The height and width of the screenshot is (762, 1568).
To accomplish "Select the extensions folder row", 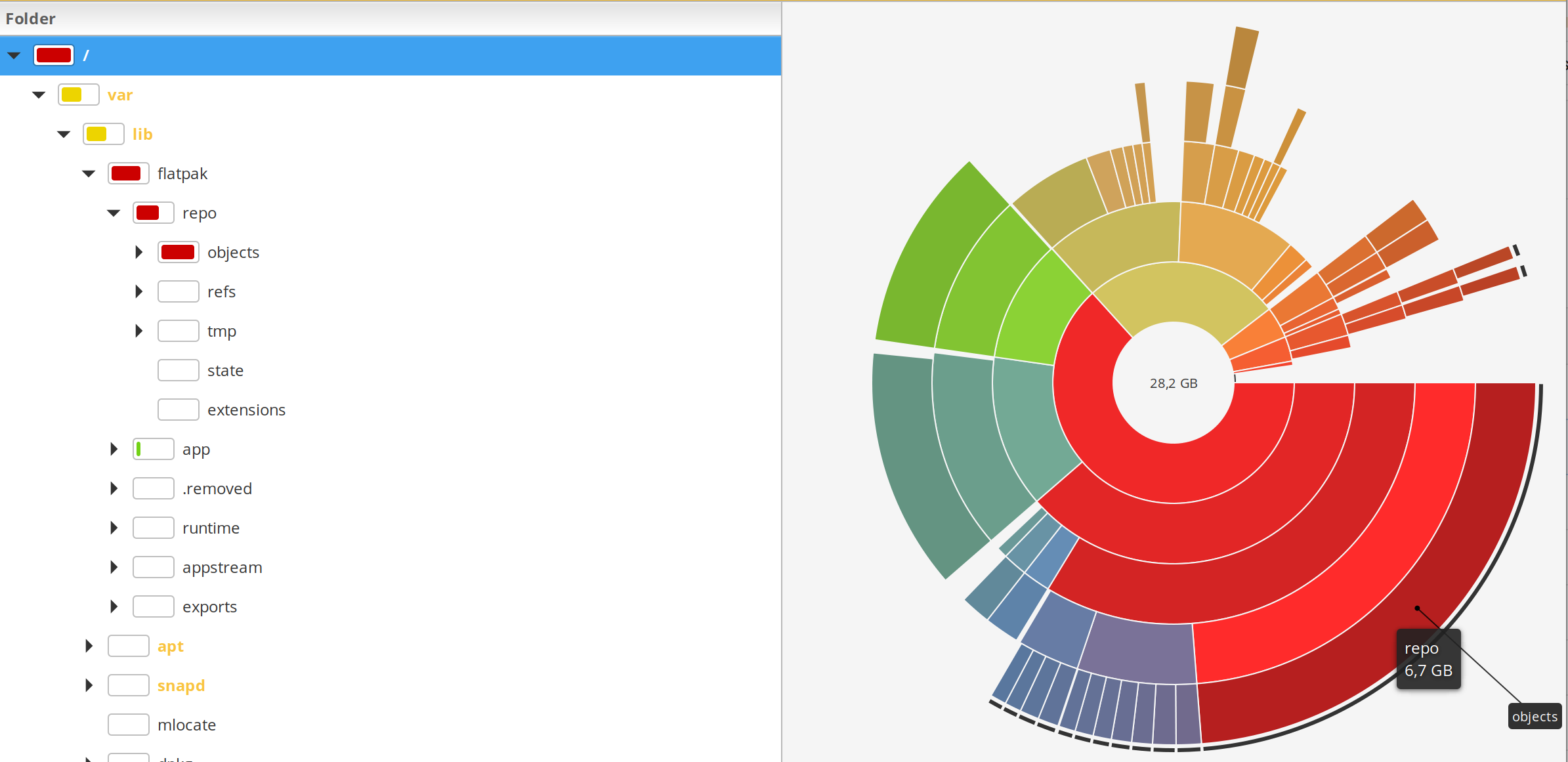I will pyautogui.click(x=246, y=410).
